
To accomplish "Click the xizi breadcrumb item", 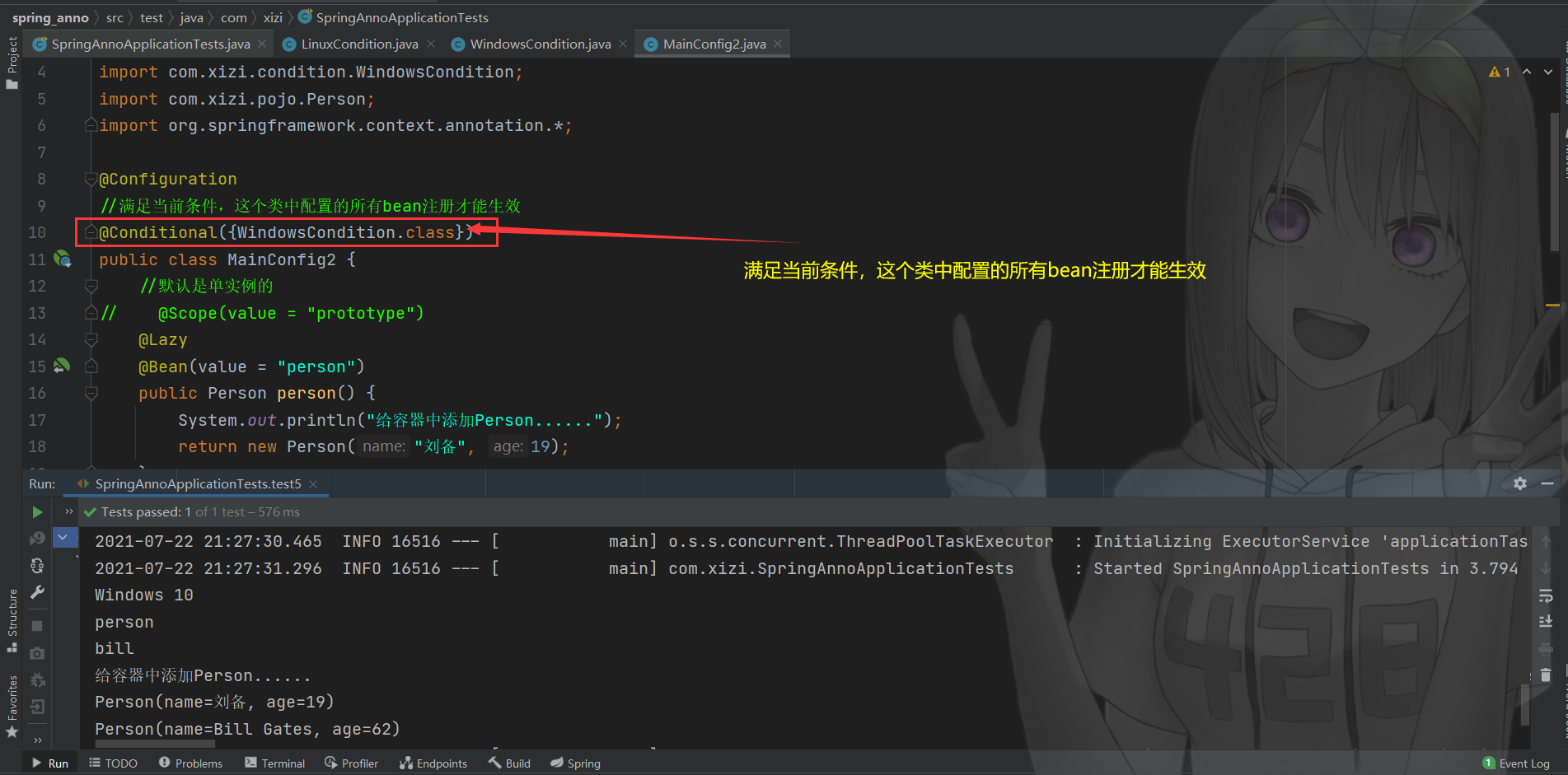I will point(272,16).
